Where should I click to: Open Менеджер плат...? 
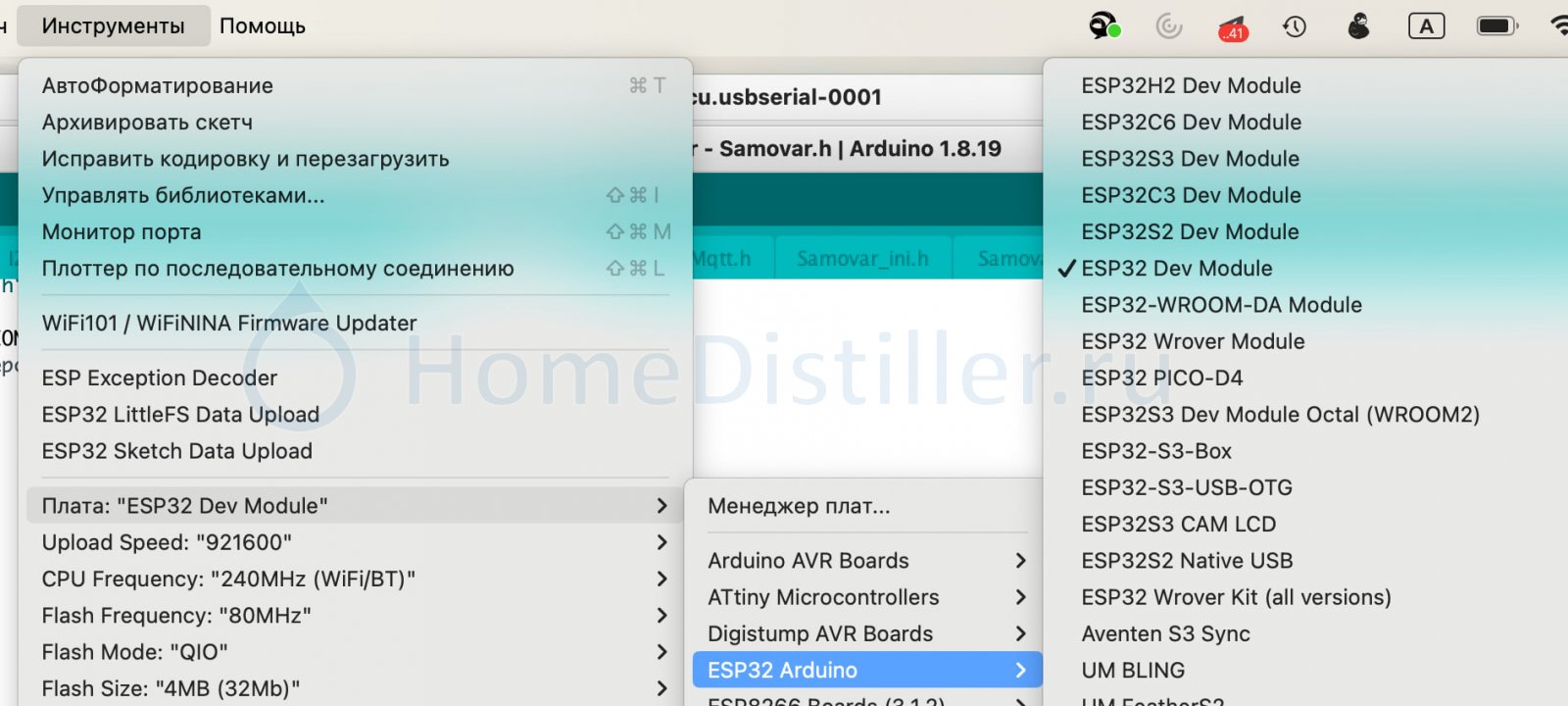867,506
